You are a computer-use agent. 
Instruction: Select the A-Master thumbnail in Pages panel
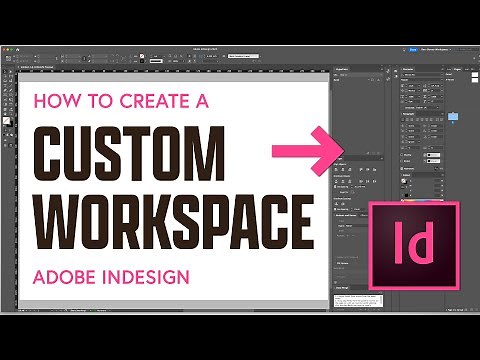tap(475, 80)
